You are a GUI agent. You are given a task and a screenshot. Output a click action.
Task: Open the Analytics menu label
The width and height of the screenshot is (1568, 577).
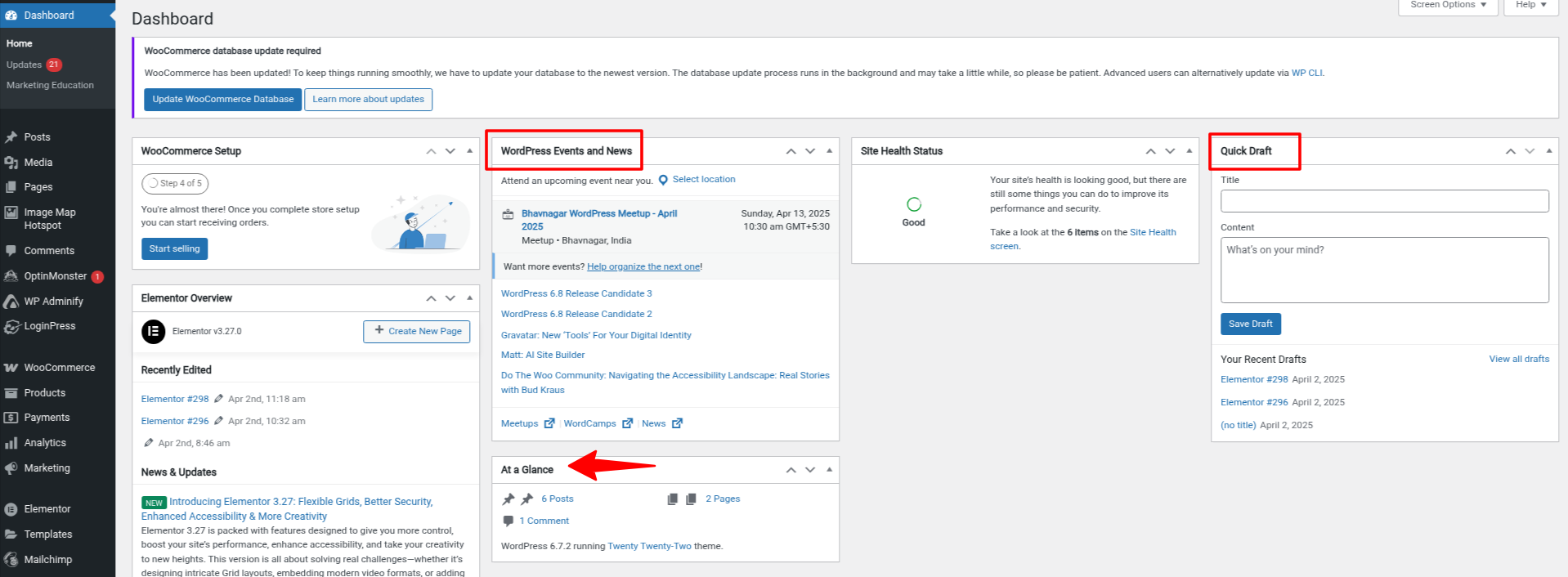click(x=45, y=443)
